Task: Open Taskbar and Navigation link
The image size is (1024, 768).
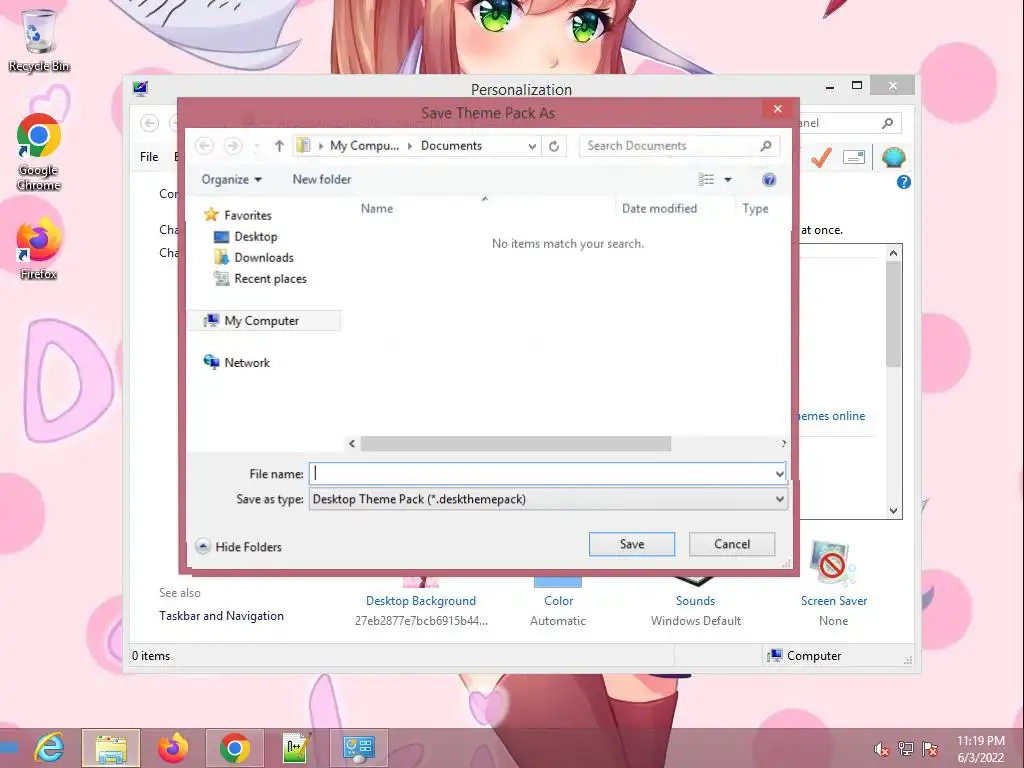Action: [x=221, y=616]
